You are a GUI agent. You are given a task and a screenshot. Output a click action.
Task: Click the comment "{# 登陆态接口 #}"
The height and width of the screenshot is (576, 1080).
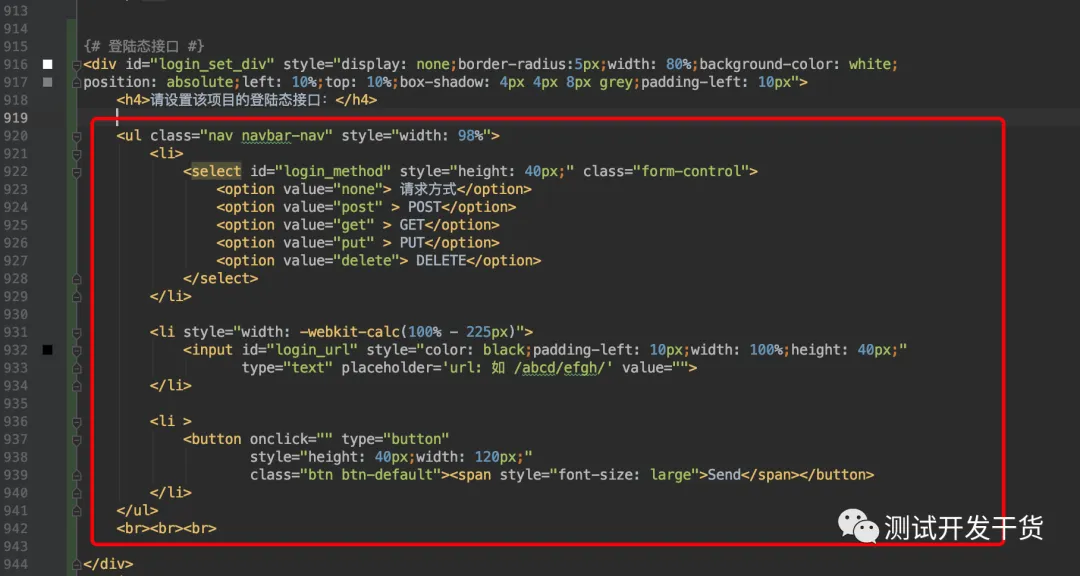click(144, 47)
